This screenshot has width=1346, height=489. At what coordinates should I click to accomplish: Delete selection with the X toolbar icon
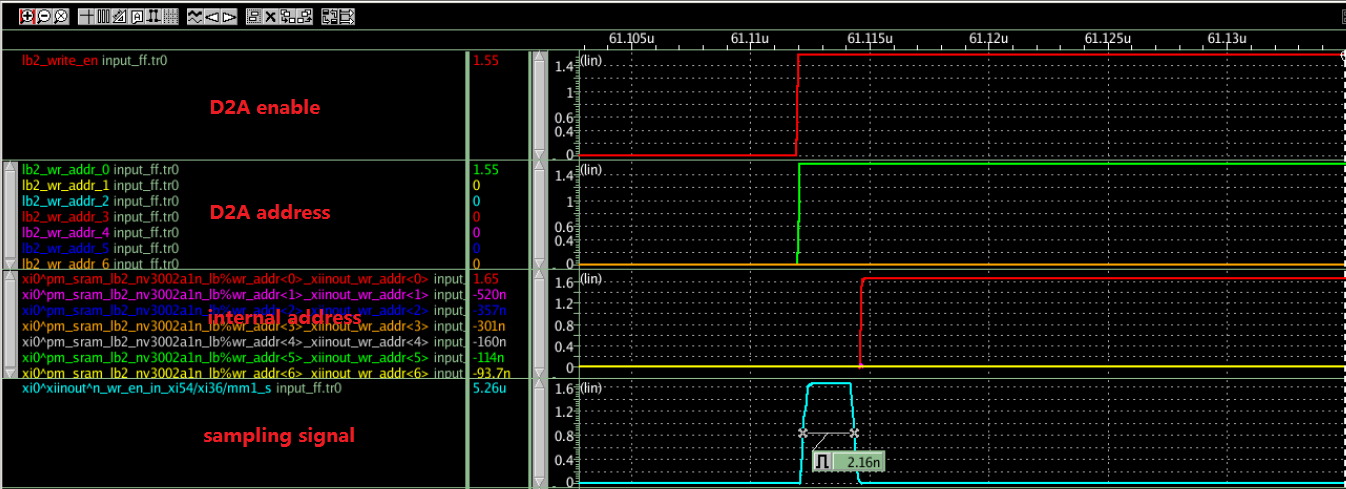coord(270,17)
